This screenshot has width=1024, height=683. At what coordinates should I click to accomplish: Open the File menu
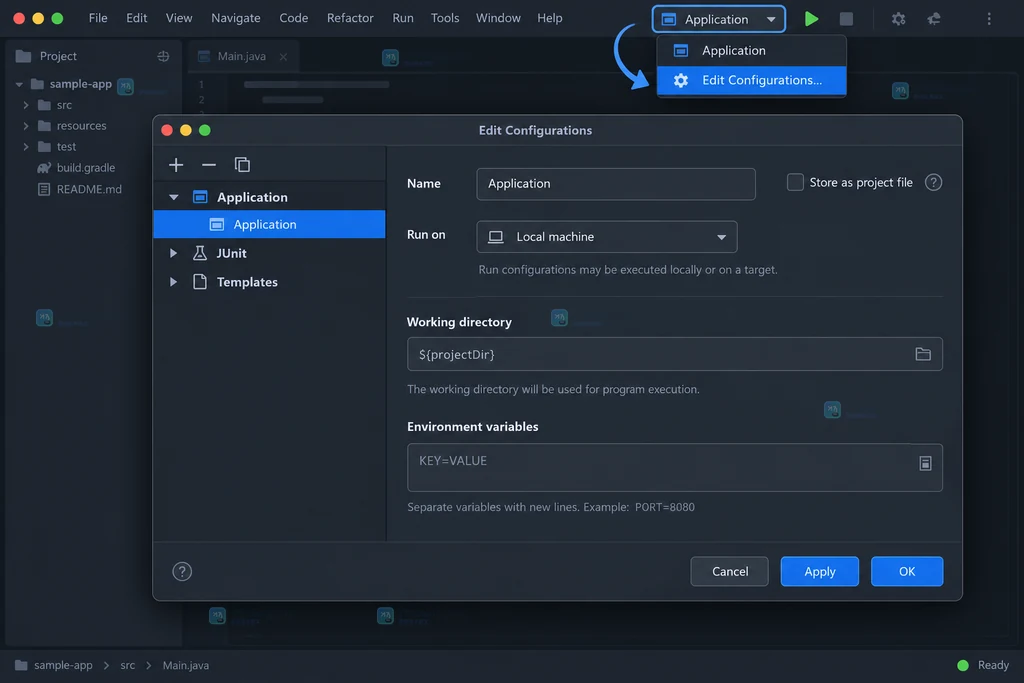coord(98,18)
